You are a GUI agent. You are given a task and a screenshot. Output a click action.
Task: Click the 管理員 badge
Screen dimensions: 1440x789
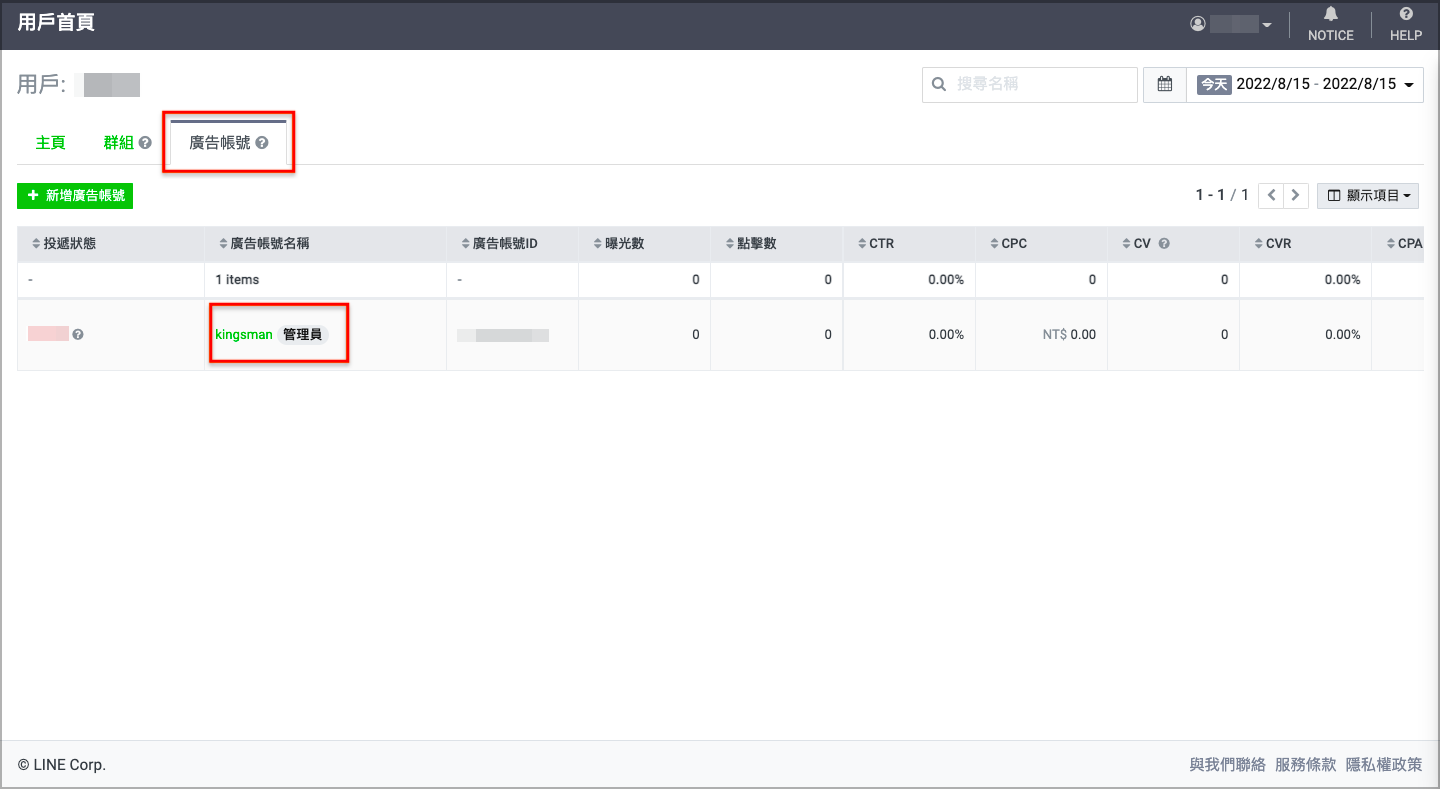tap(302, 335)
